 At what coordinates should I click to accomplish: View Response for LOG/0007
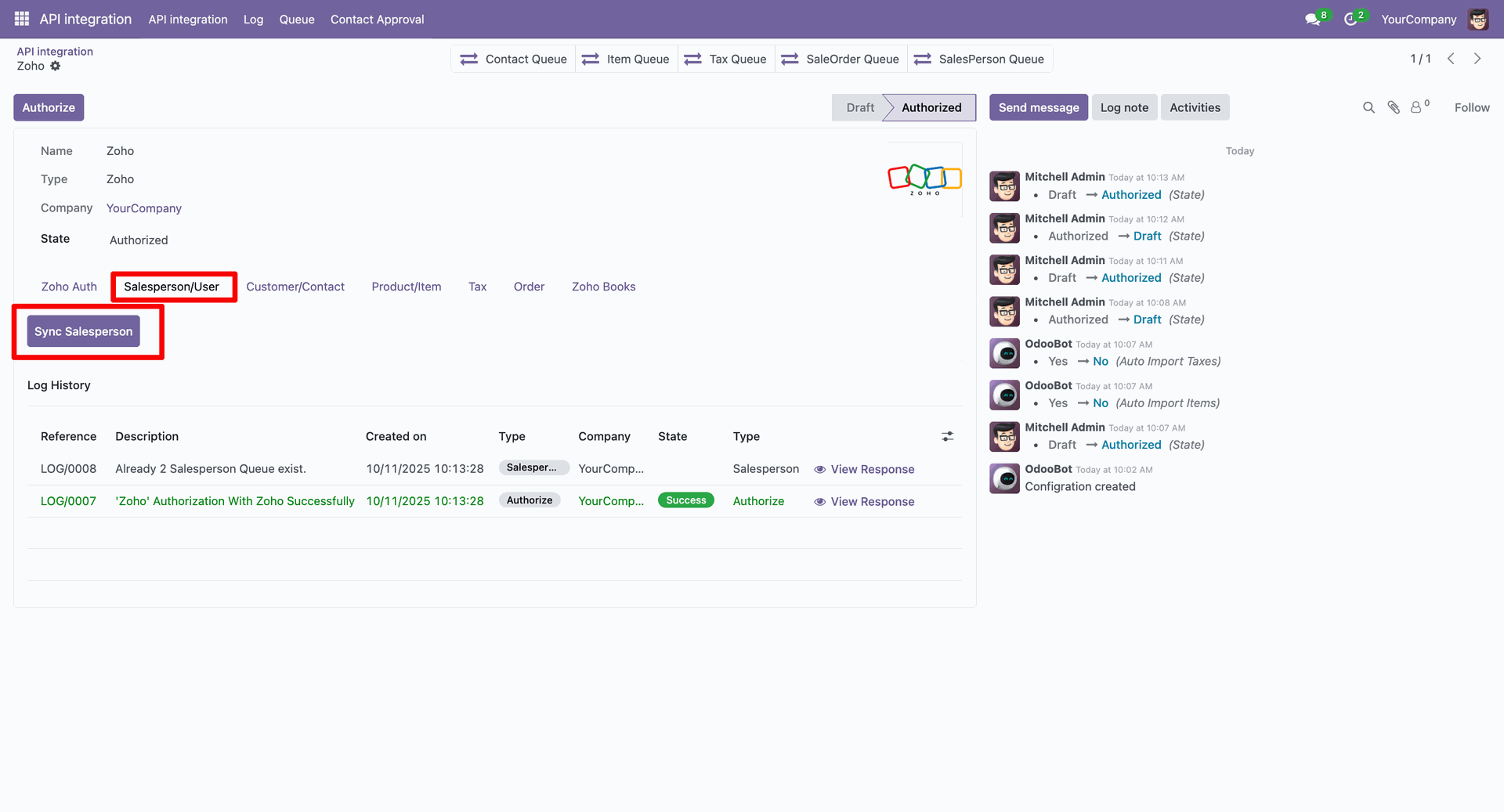(x=864, y=502)
